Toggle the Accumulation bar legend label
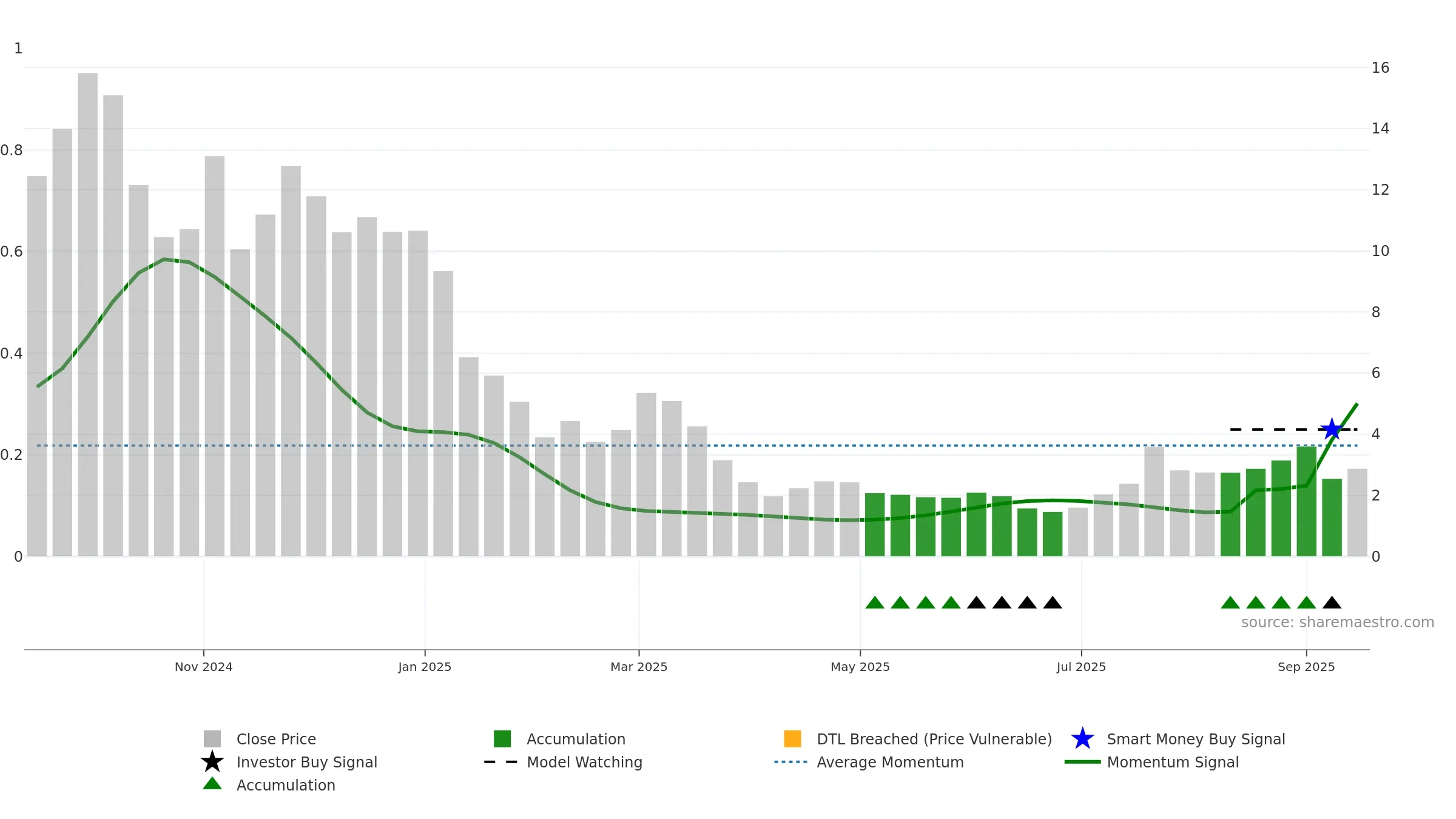 pyautogui.click(x=576, y=739)
